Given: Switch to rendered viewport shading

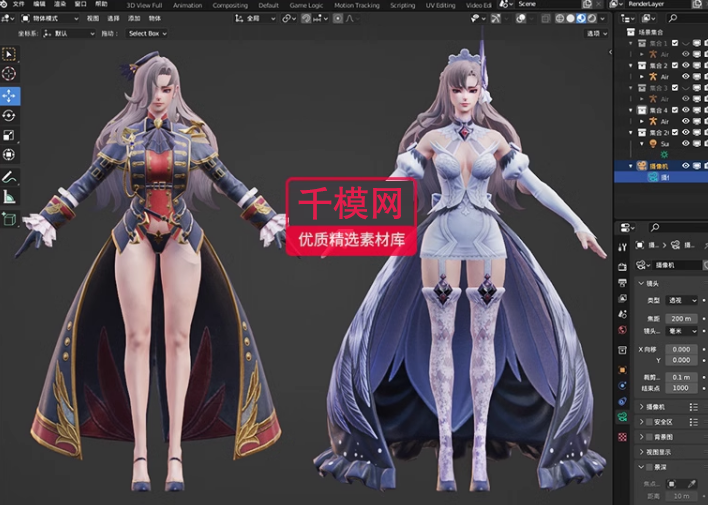Looking at the screenshot, I should point(592,19).
